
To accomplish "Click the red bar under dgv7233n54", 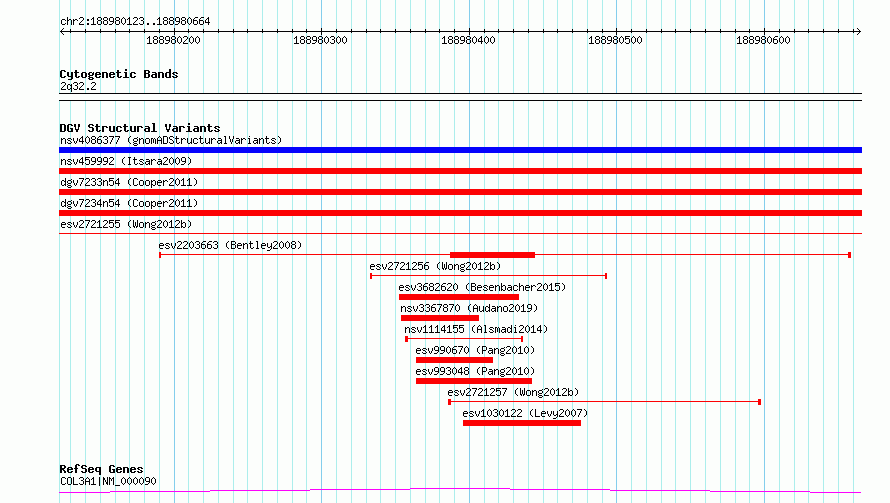I will pyautogui.click(x=460, y=192).
